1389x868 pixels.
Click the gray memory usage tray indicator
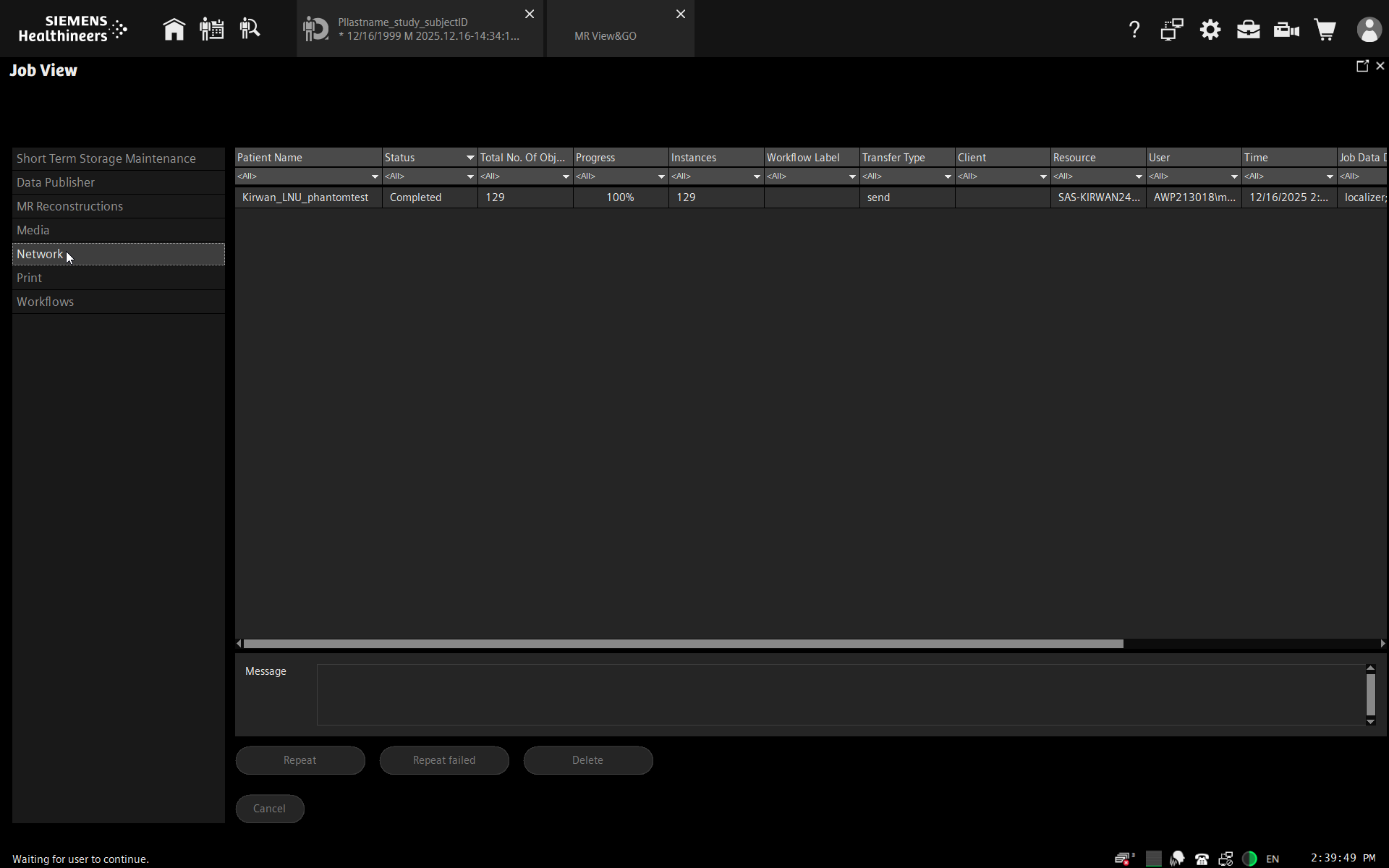1154,859
